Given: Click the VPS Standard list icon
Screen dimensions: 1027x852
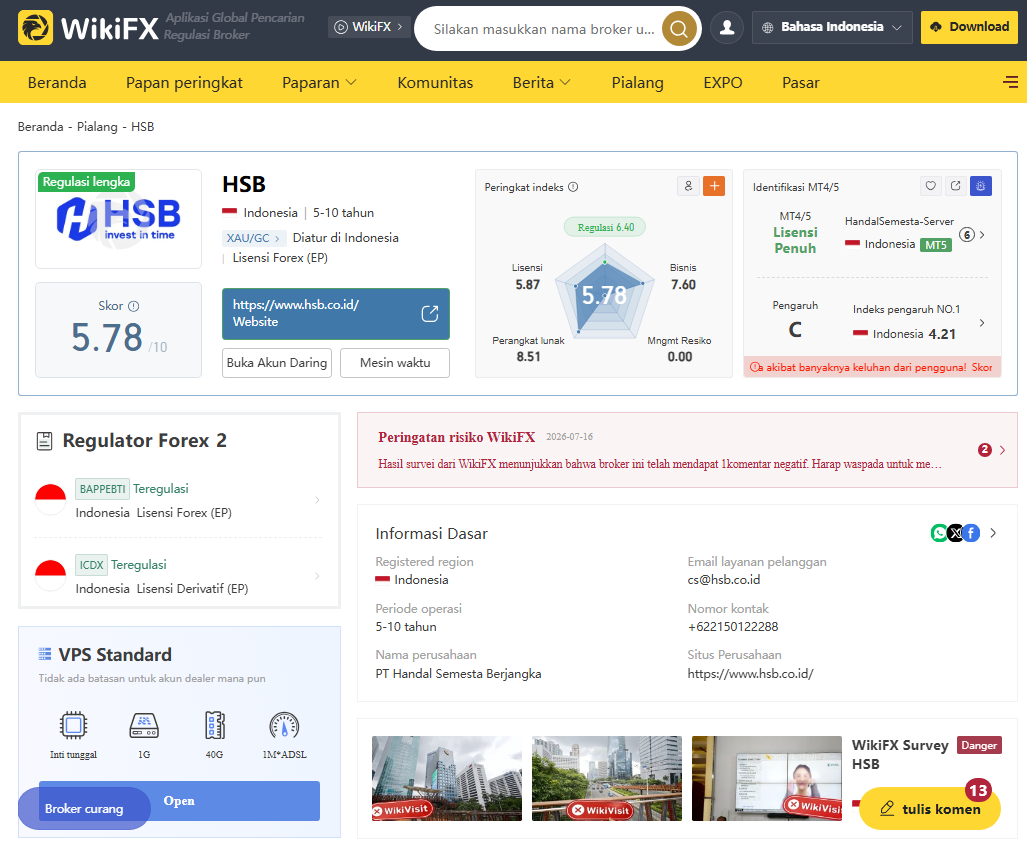Looking at the screenshot, I should pyautogui.click(x=45, y=654).
